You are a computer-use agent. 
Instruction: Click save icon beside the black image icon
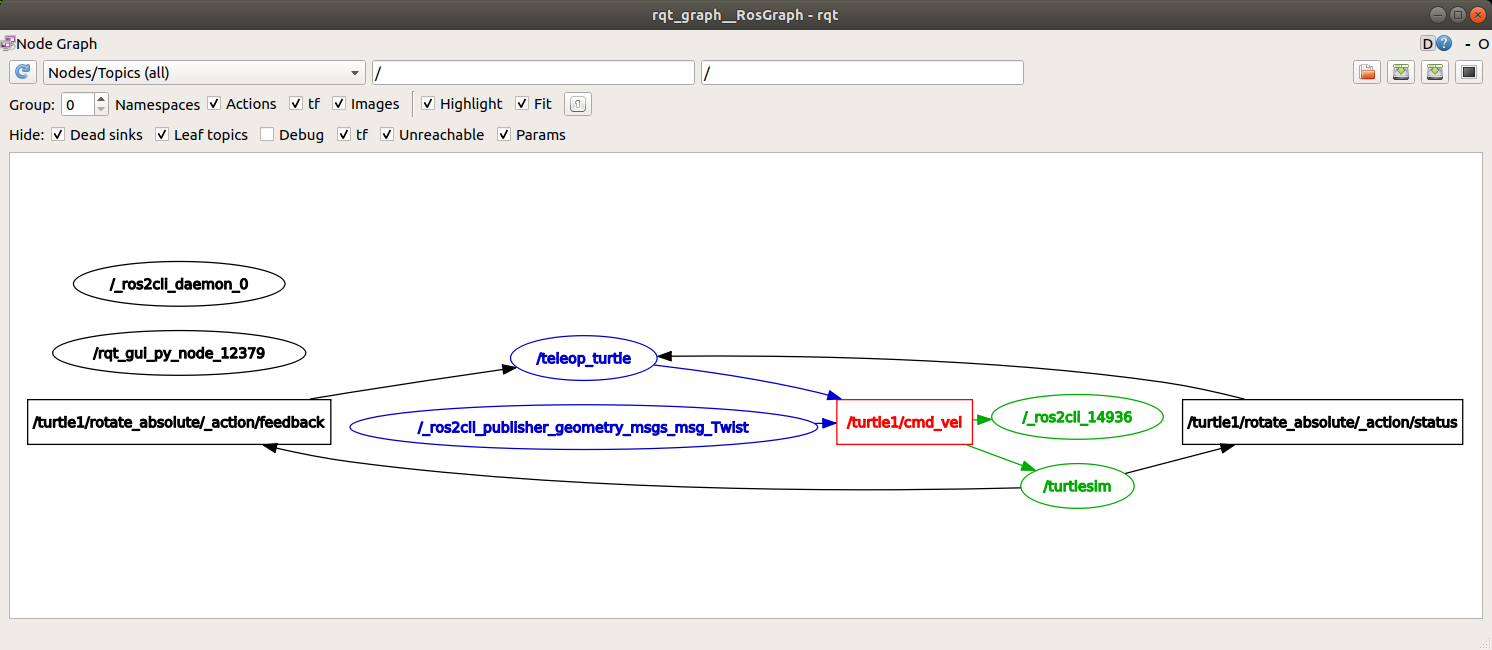(x=1435, y=72)
